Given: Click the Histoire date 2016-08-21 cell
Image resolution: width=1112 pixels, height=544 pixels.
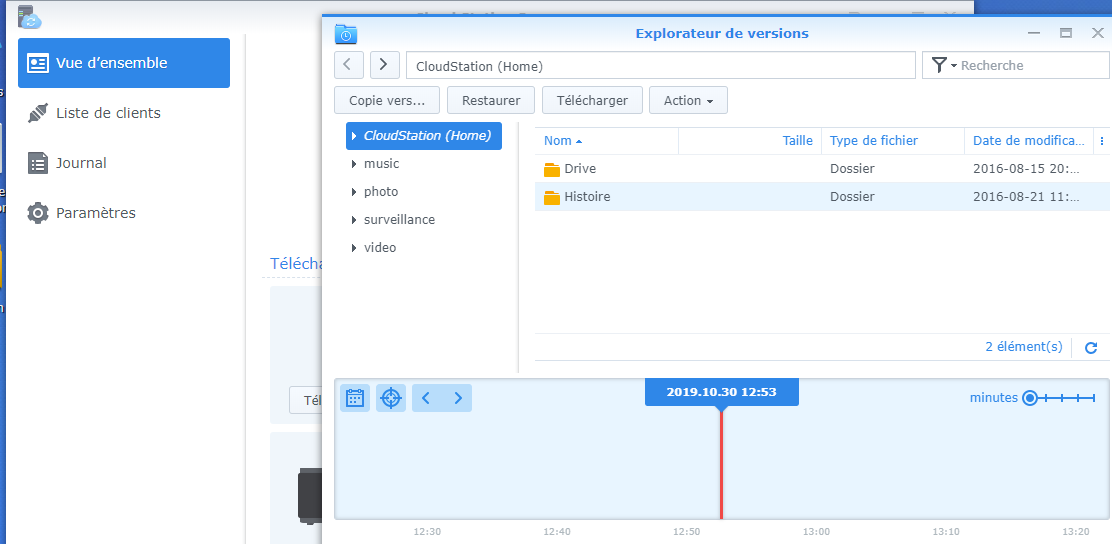Looking at the screenshot, I should click(x=1025, y=196).
